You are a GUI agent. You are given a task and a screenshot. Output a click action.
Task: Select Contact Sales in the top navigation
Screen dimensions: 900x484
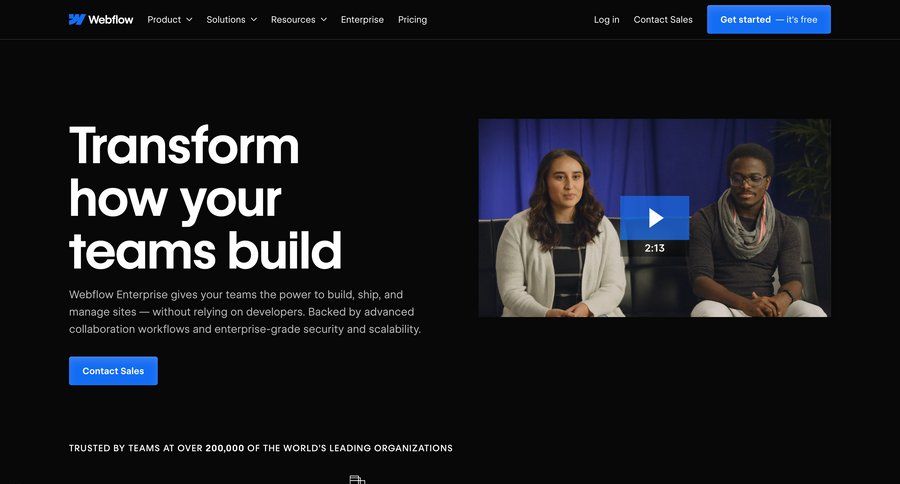coord(663,20)
